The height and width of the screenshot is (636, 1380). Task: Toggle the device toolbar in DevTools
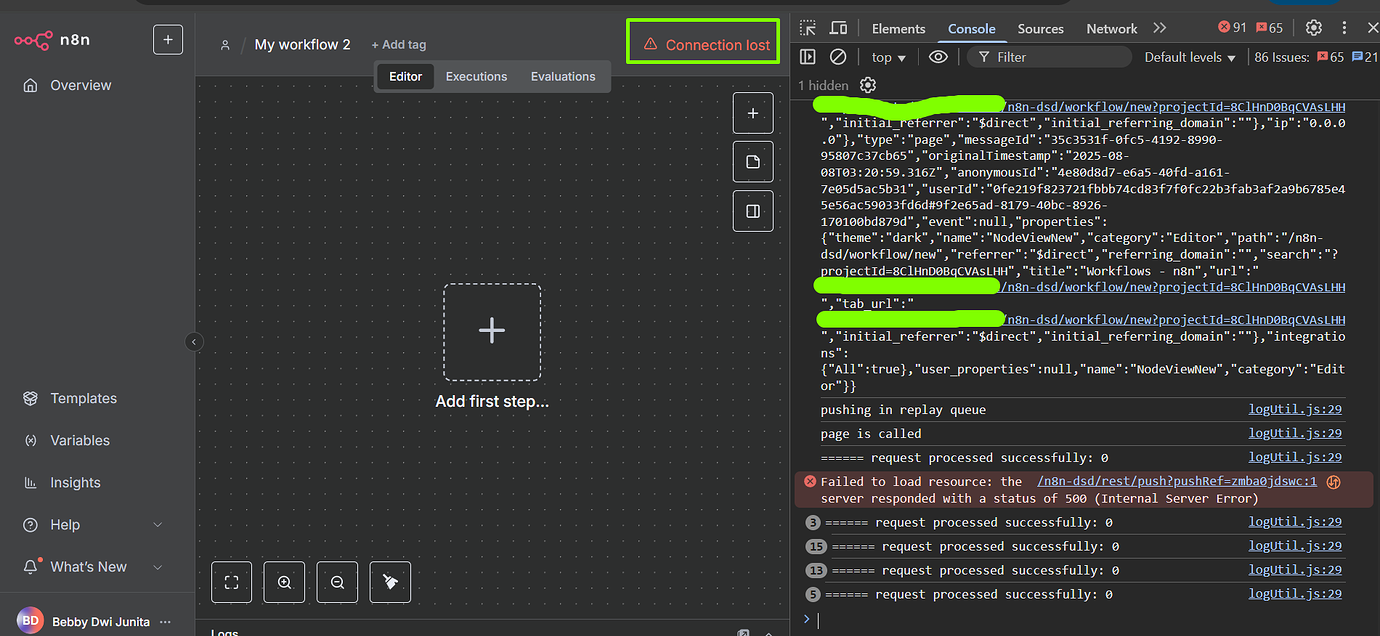click(838, 28)
